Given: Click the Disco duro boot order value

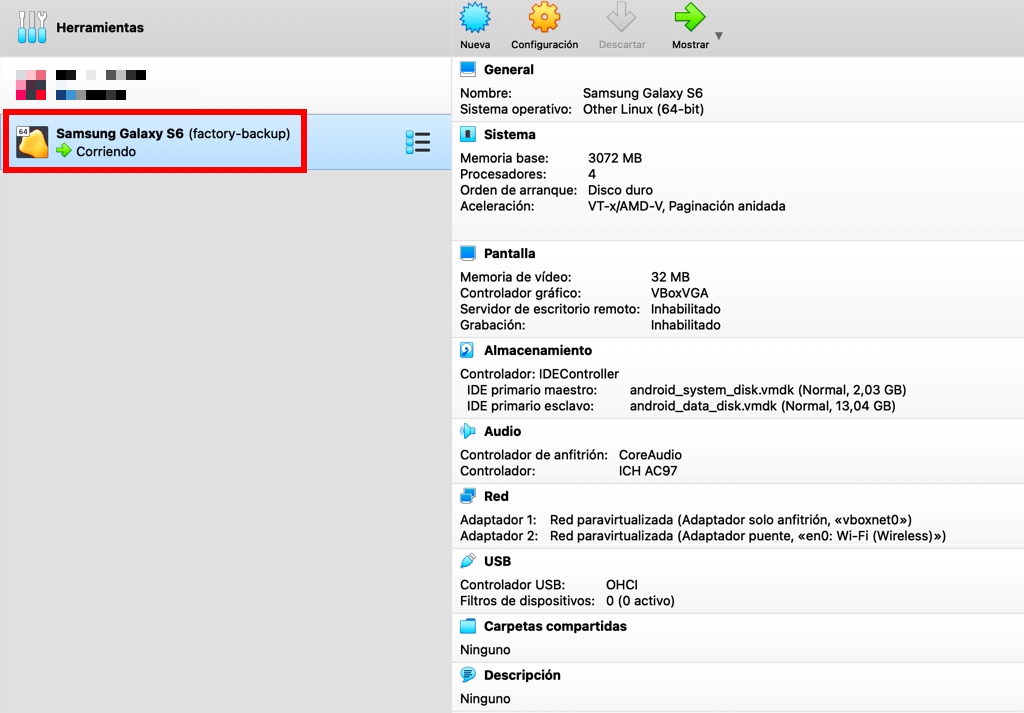Looking at the screenshot, I should tap(620, 190).
